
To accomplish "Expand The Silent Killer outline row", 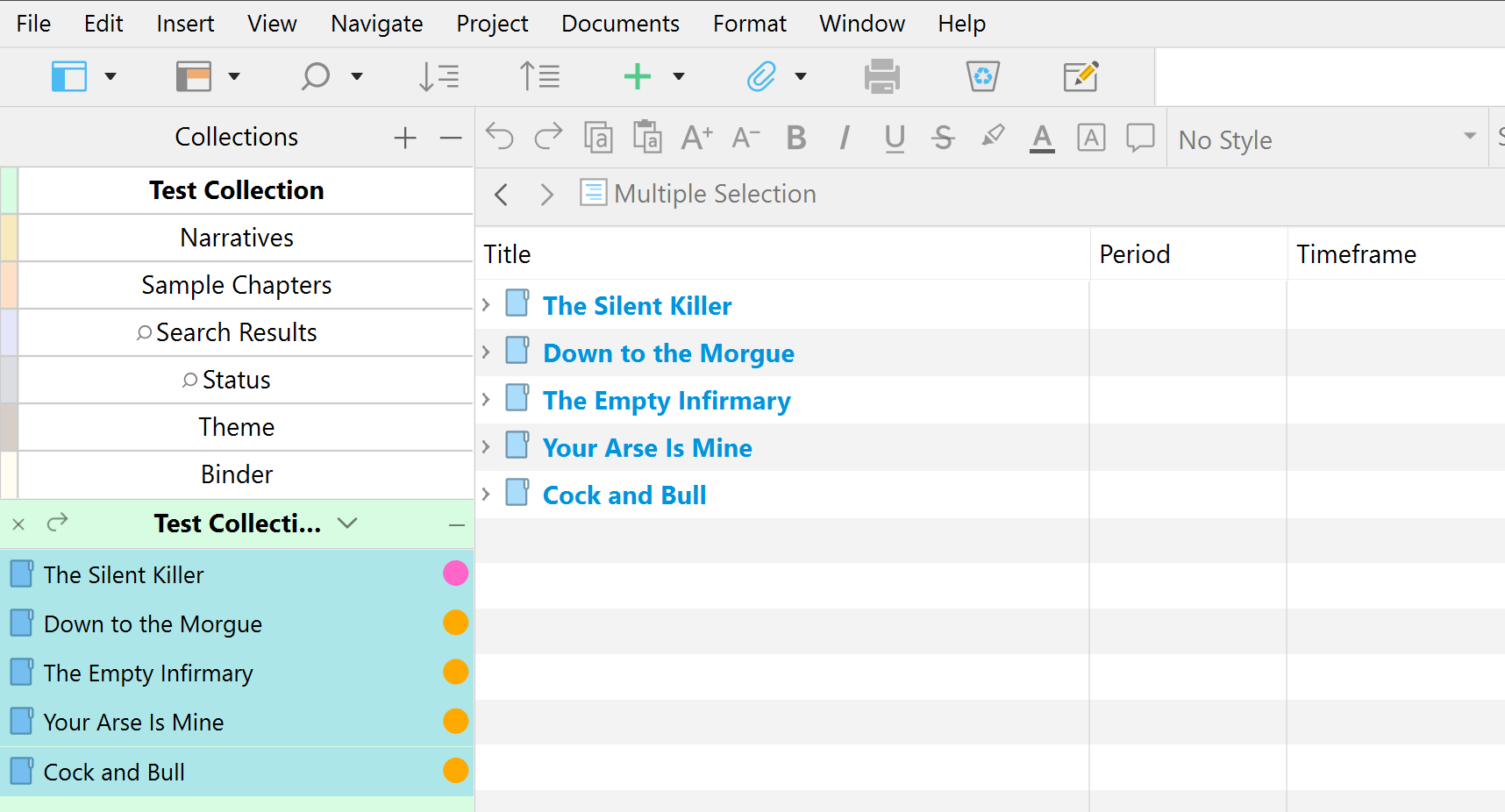I will 486,305.
